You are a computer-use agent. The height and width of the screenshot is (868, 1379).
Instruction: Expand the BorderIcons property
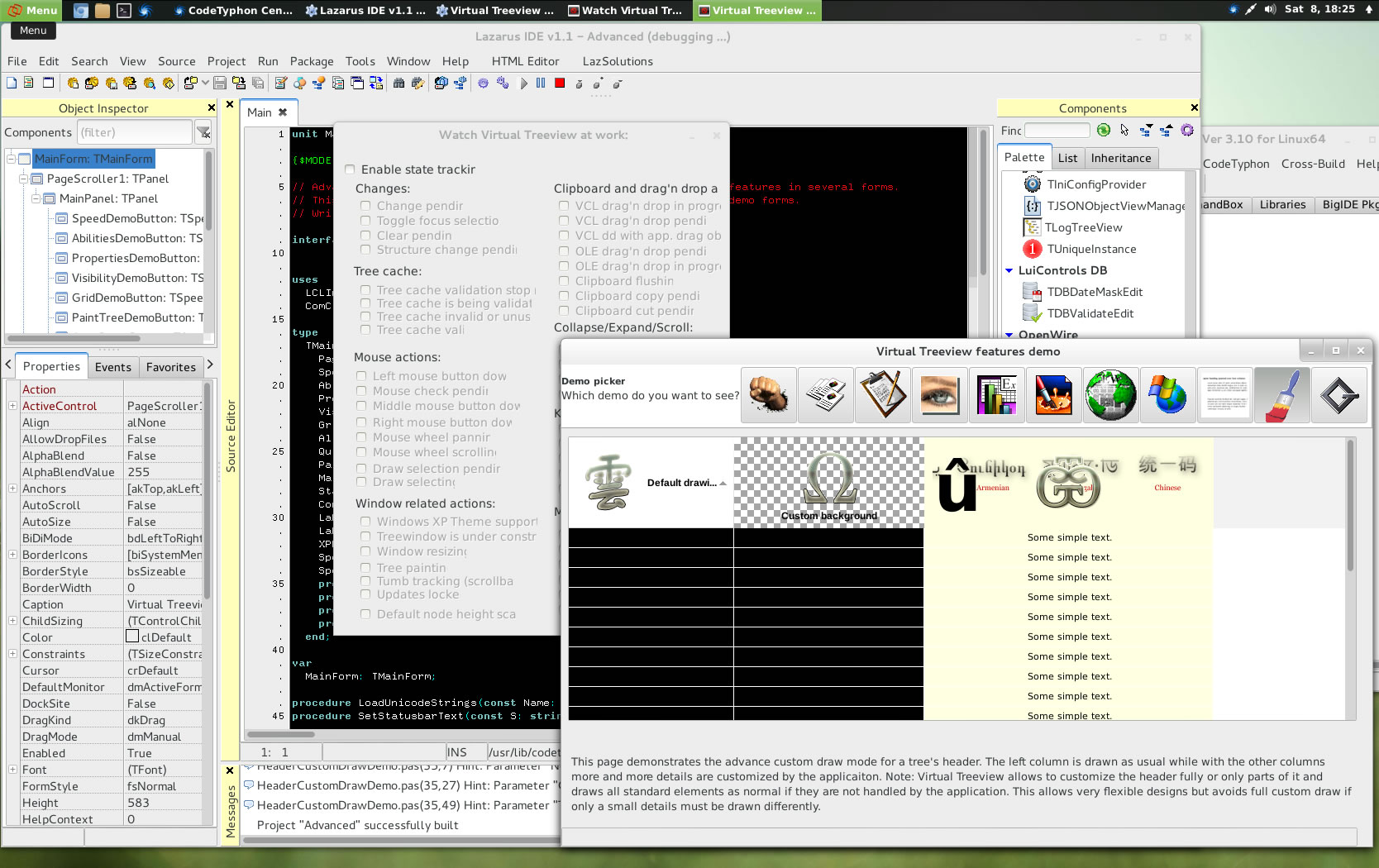[x=12, y=555]
